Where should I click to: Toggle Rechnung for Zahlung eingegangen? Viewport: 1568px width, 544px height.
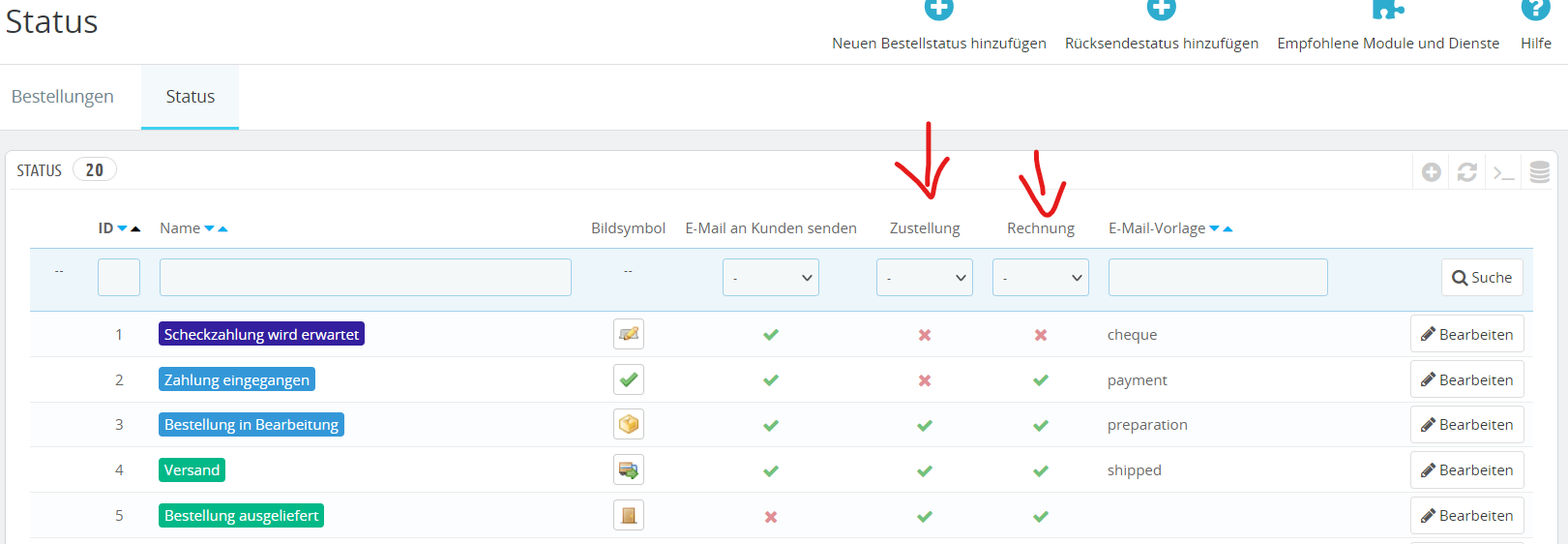[x=1041, y=380]
